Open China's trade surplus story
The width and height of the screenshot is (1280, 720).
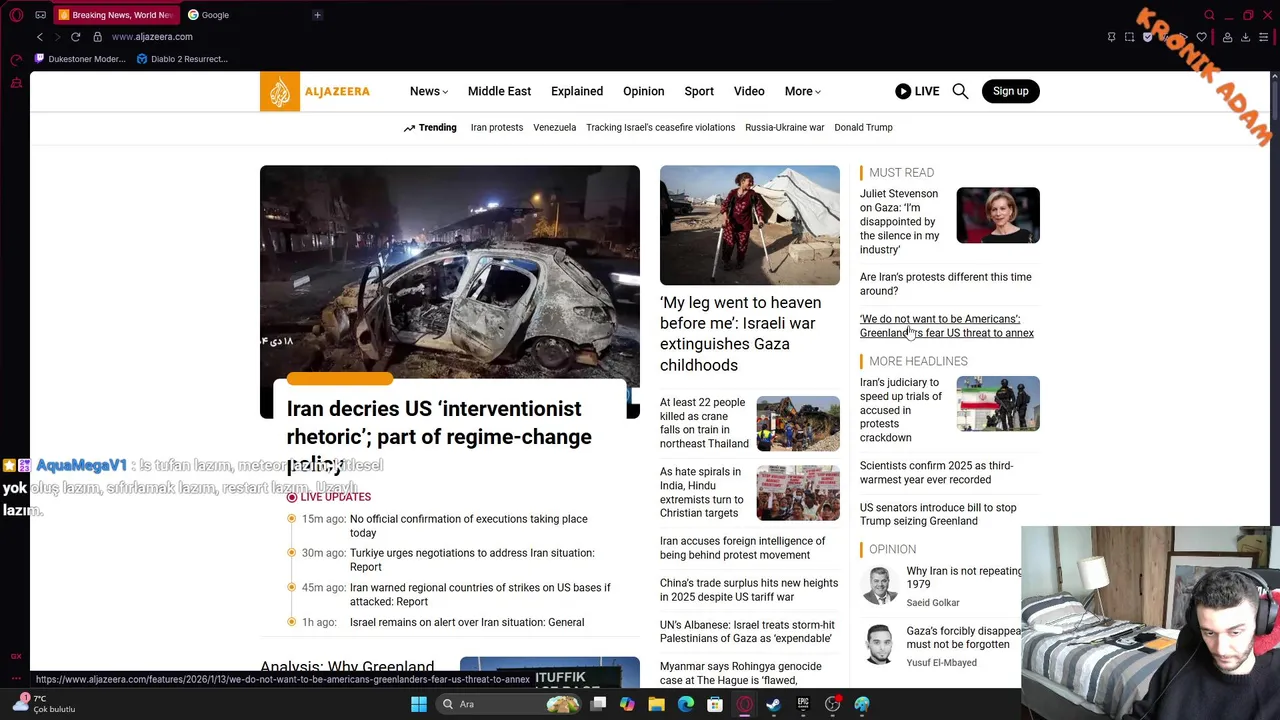pos(749,590)
